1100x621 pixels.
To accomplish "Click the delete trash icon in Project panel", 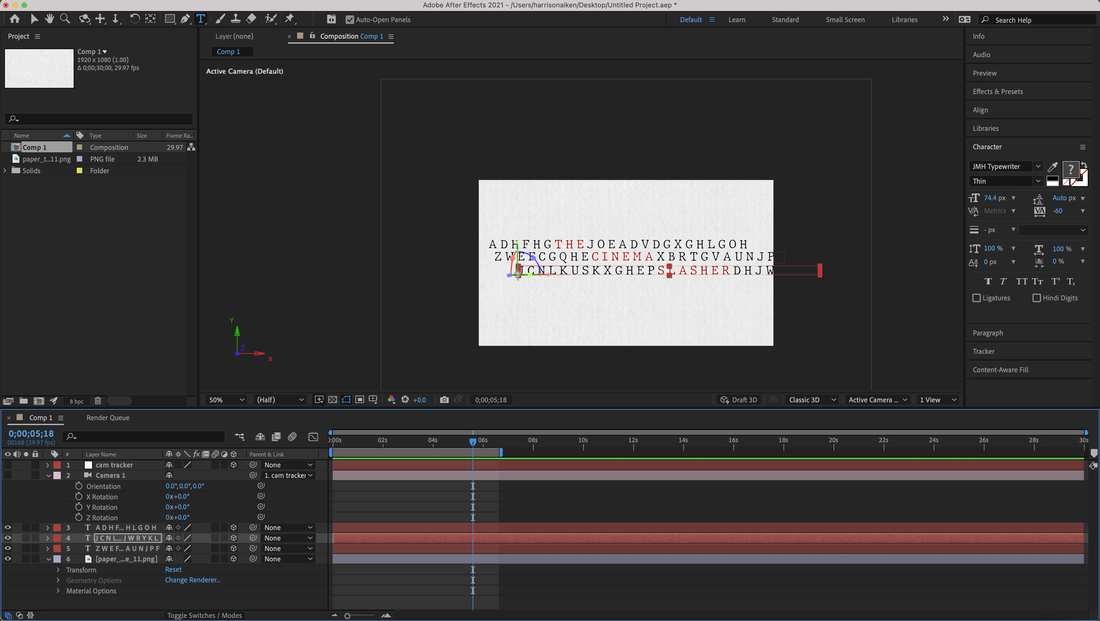I will pyautogui.click(x=98, y=401).
